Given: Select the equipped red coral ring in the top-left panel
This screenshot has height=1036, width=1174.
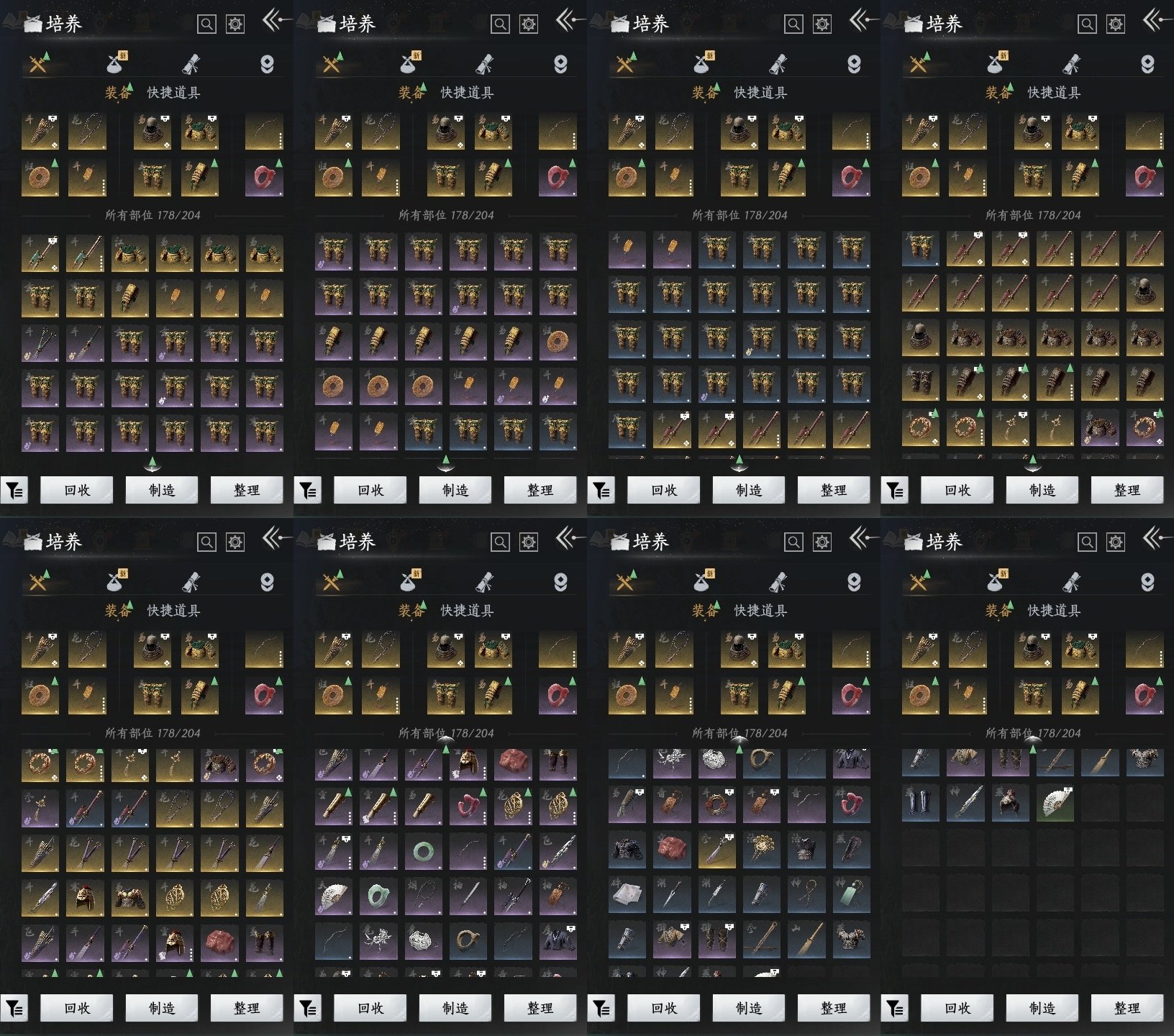Looking at the screenshot, I should point(264,178).
